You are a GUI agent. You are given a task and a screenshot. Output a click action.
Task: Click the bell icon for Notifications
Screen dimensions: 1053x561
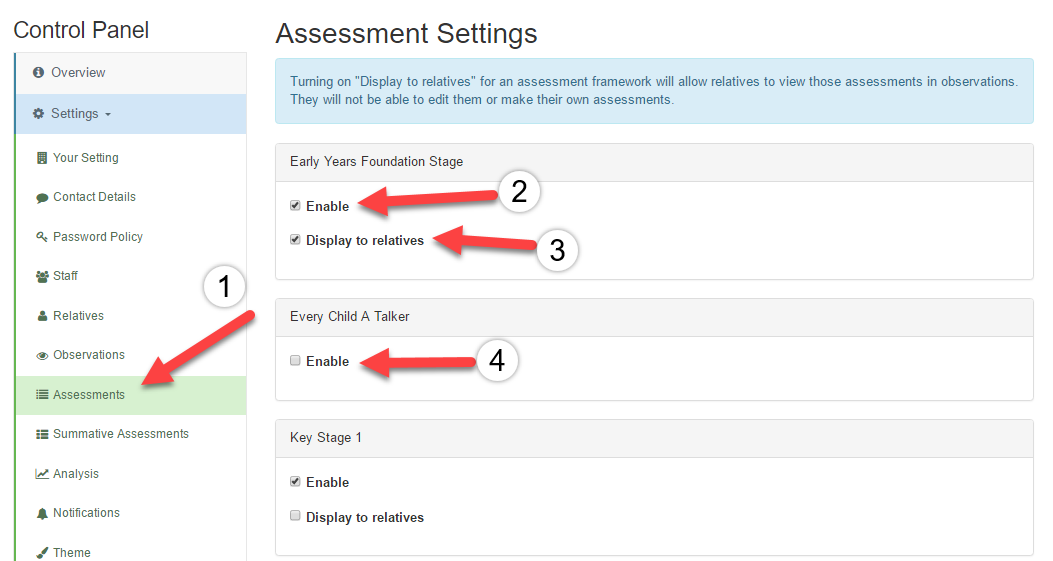coord(42,513)
